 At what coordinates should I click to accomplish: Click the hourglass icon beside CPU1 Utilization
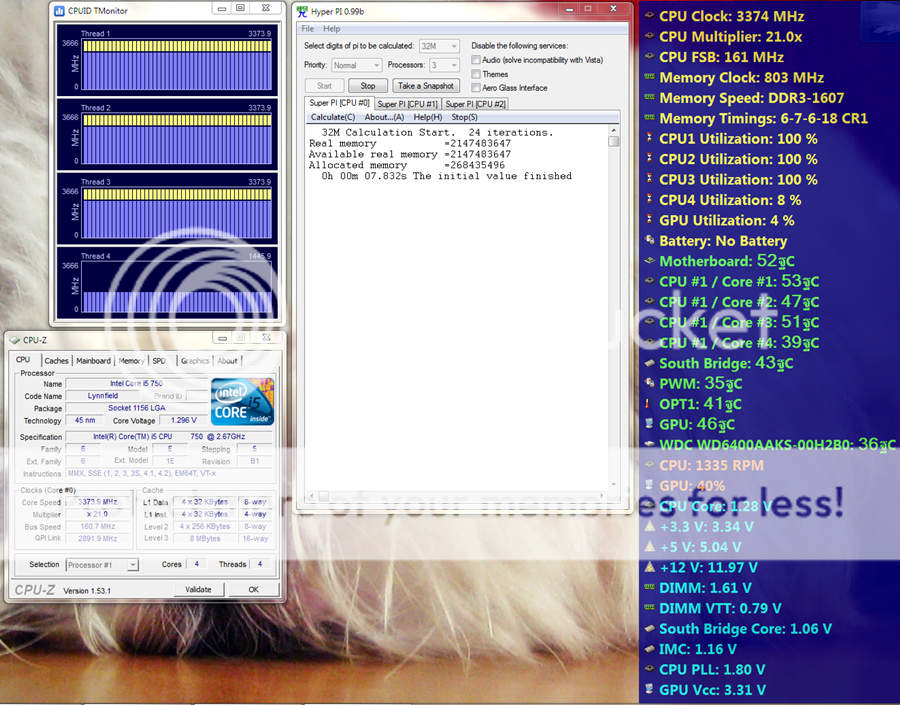click(x=648, y=138)
